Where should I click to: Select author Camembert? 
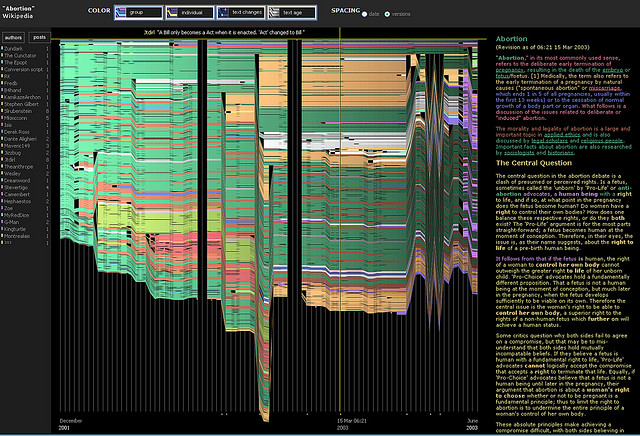[x=17, y=194]
